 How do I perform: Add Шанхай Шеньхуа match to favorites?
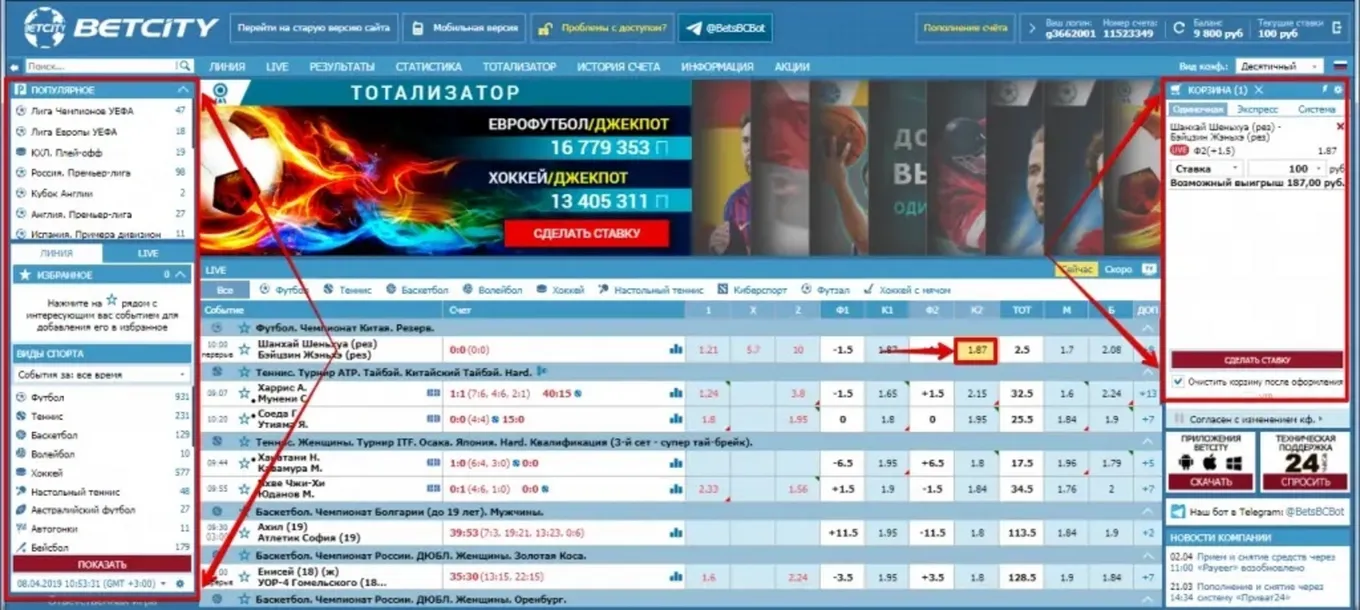click(x=243, y=349)
